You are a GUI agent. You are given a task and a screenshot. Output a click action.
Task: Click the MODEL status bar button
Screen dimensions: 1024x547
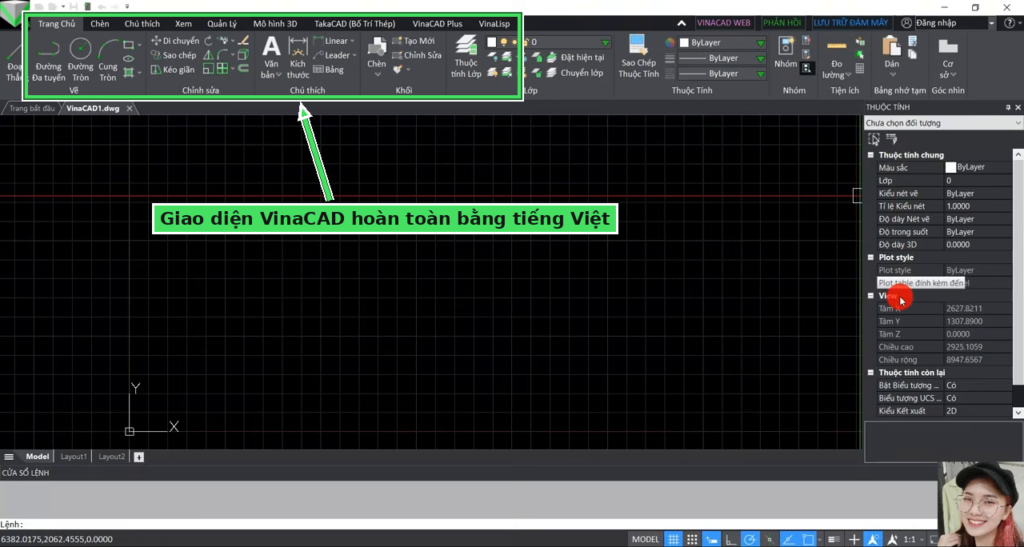pos(645,539)
